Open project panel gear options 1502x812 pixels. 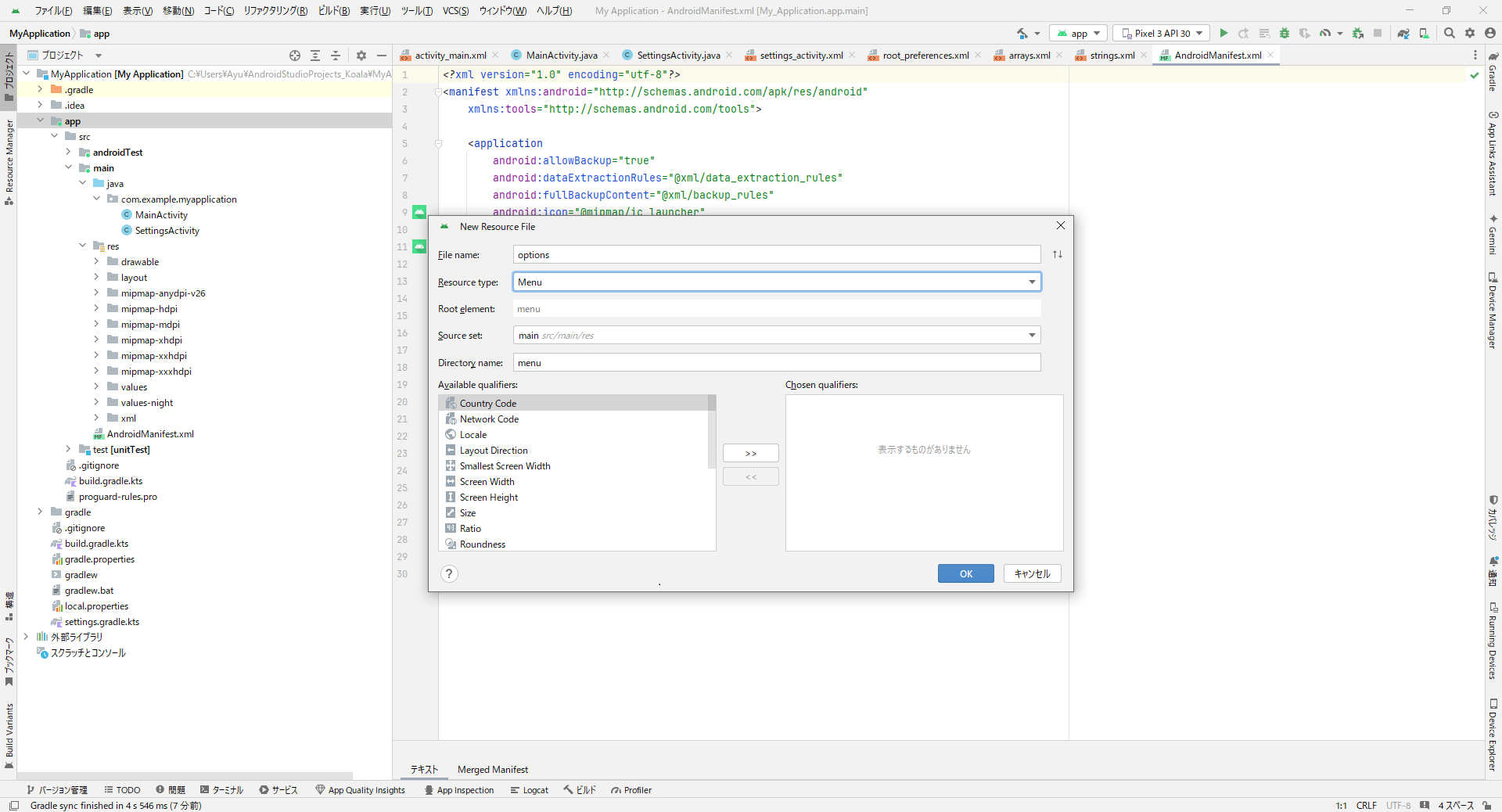pos(361,56)
